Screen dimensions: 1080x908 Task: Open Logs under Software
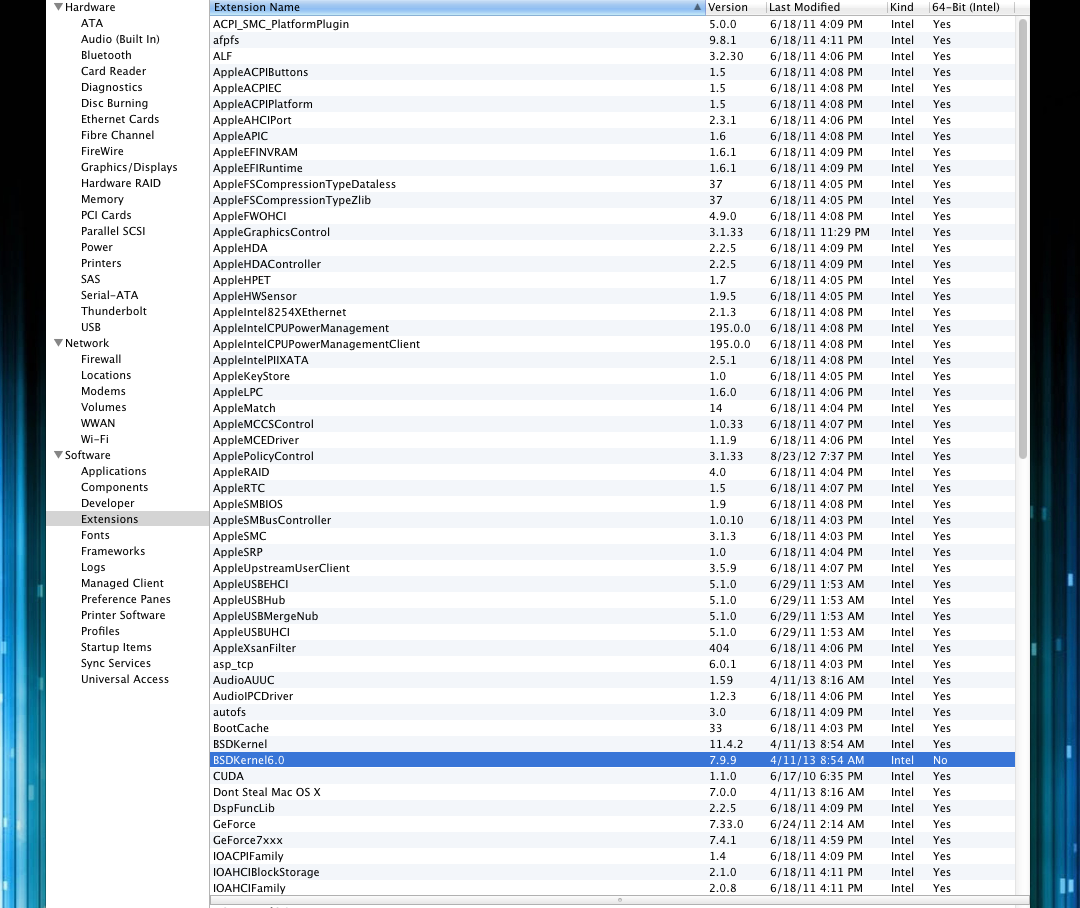click(93, 567)
